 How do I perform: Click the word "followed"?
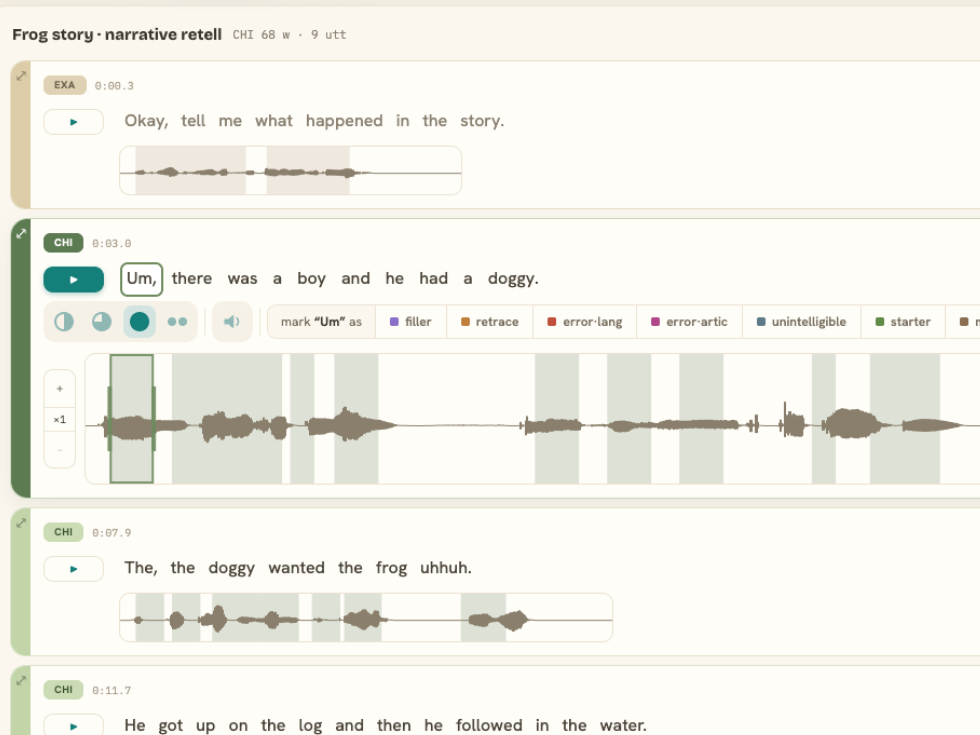click(489, 726)
